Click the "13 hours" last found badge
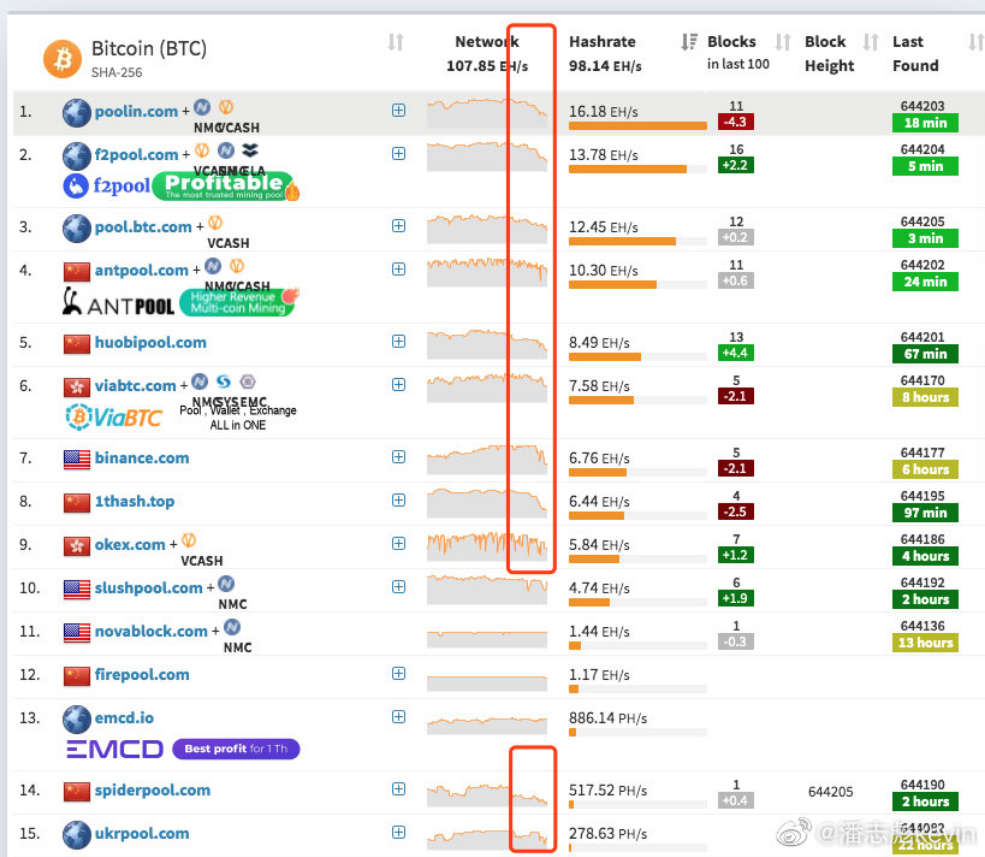The height and width of the screenshot is (857, 985). (x=925, y=643)
